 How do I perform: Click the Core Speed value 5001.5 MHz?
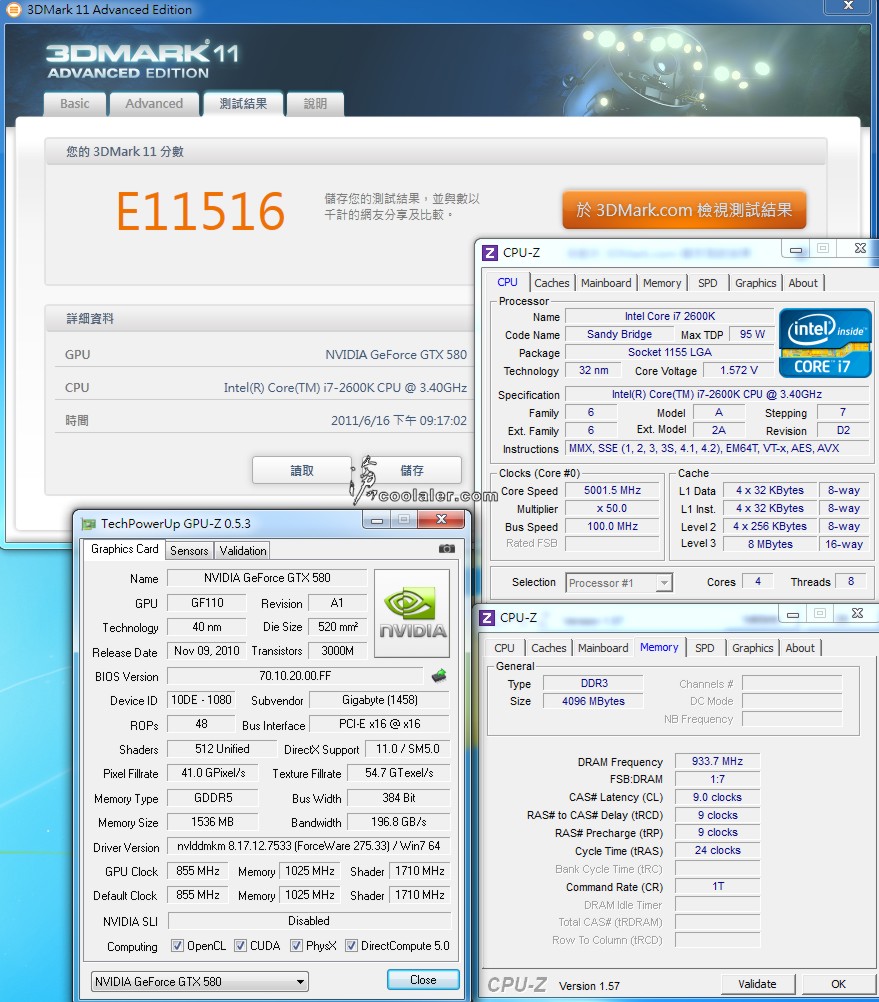(x=613, y=490)
